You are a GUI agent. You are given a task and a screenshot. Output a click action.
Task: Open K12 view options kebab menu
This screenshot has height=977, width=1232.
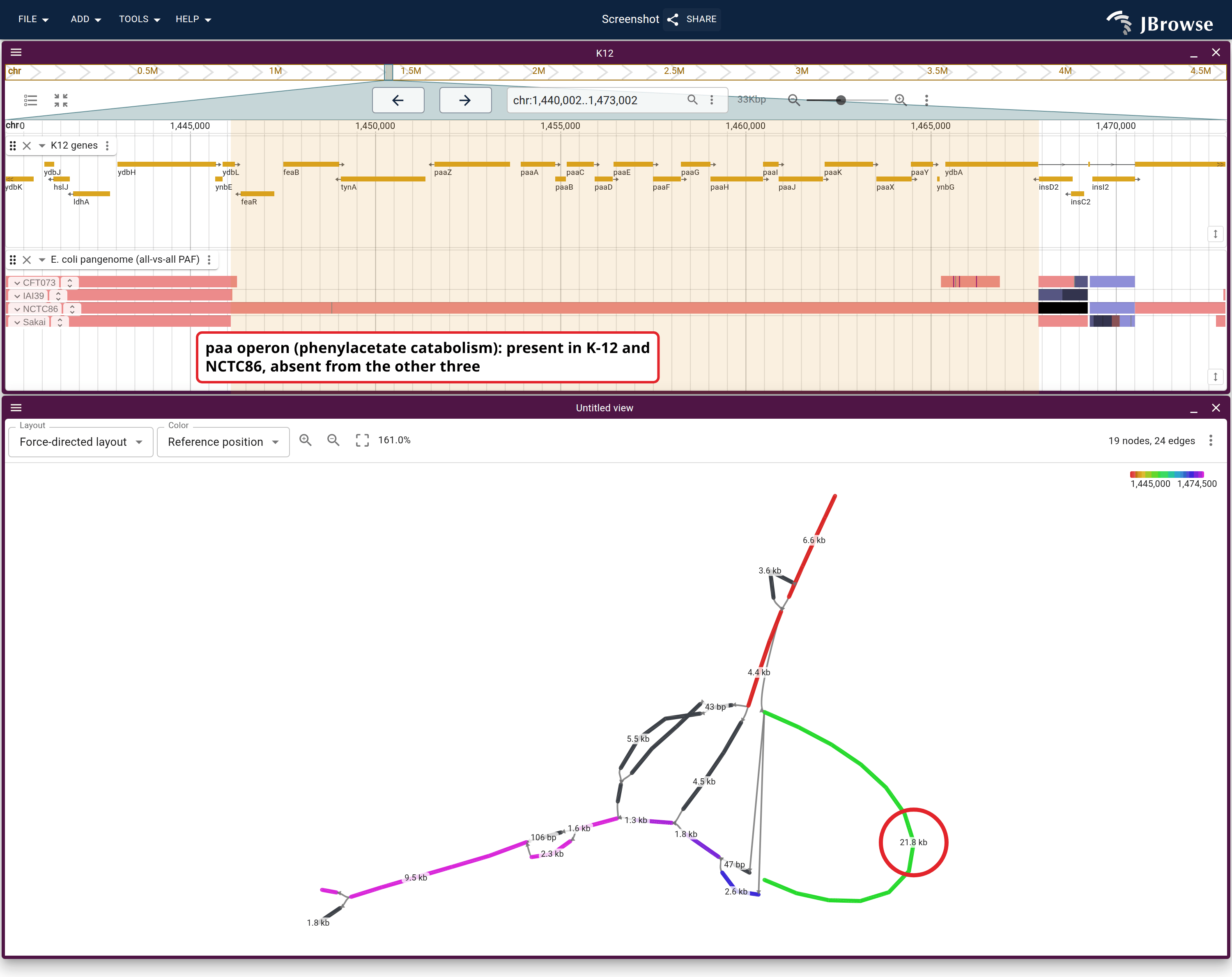pyautogui.click(x=927, y=100)
